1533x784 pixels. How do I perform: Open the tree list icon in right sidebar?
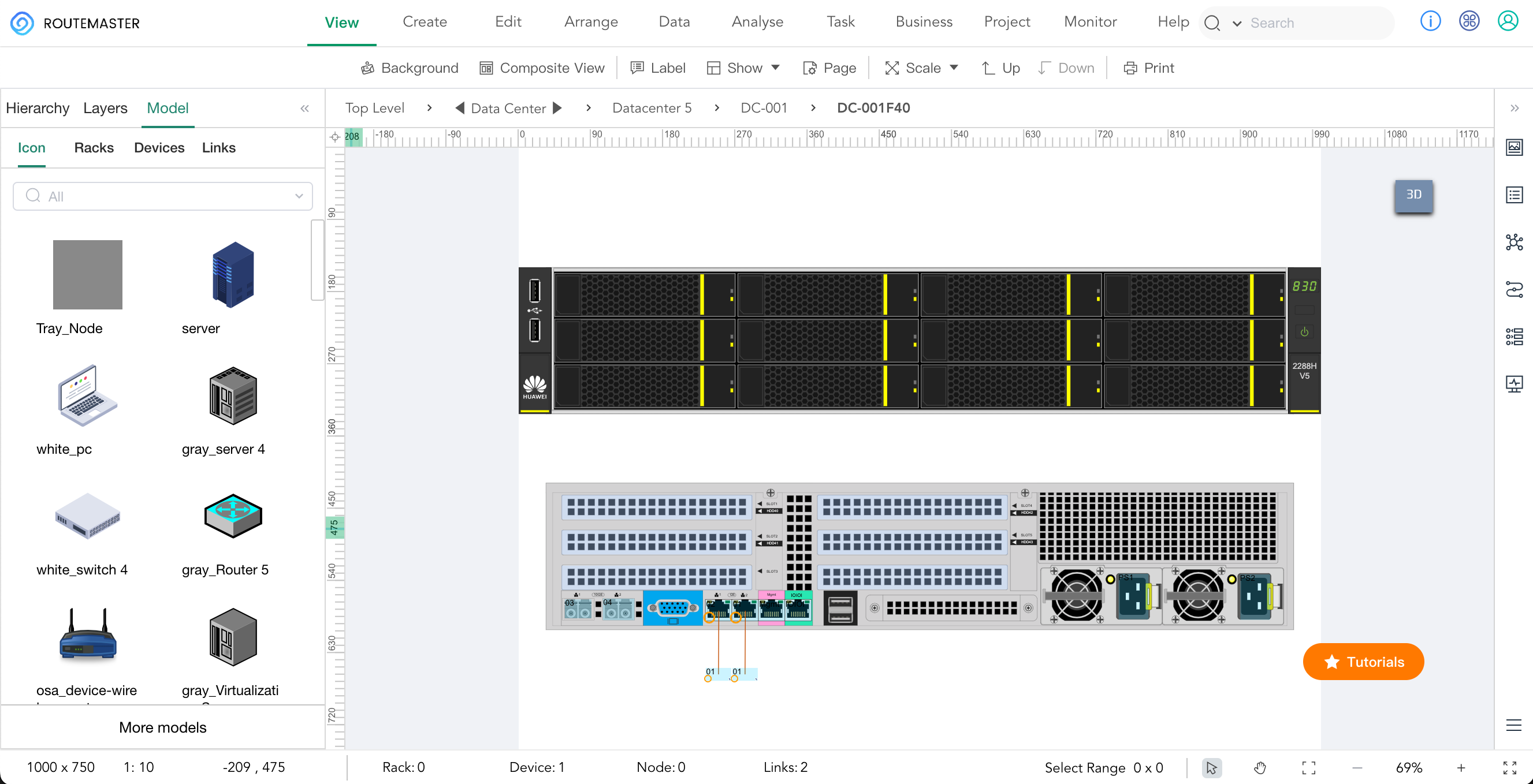pyautogui.click(x=1514, y=337)
